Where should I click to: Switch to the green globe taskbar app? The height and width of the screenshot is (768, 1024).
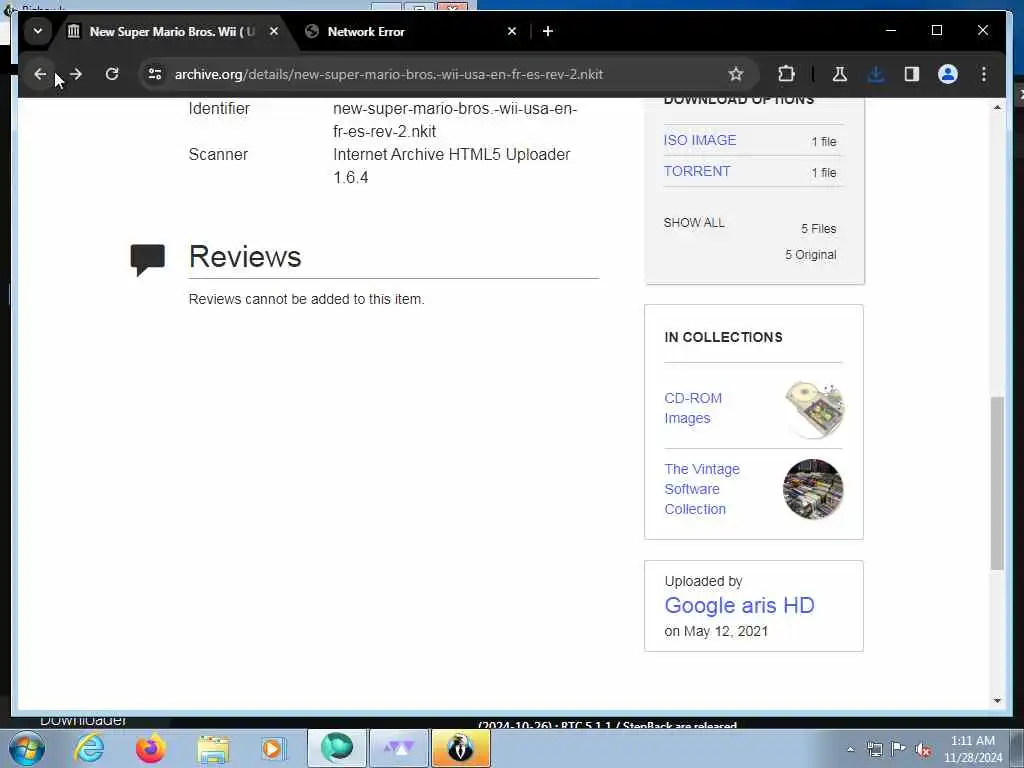337,748
